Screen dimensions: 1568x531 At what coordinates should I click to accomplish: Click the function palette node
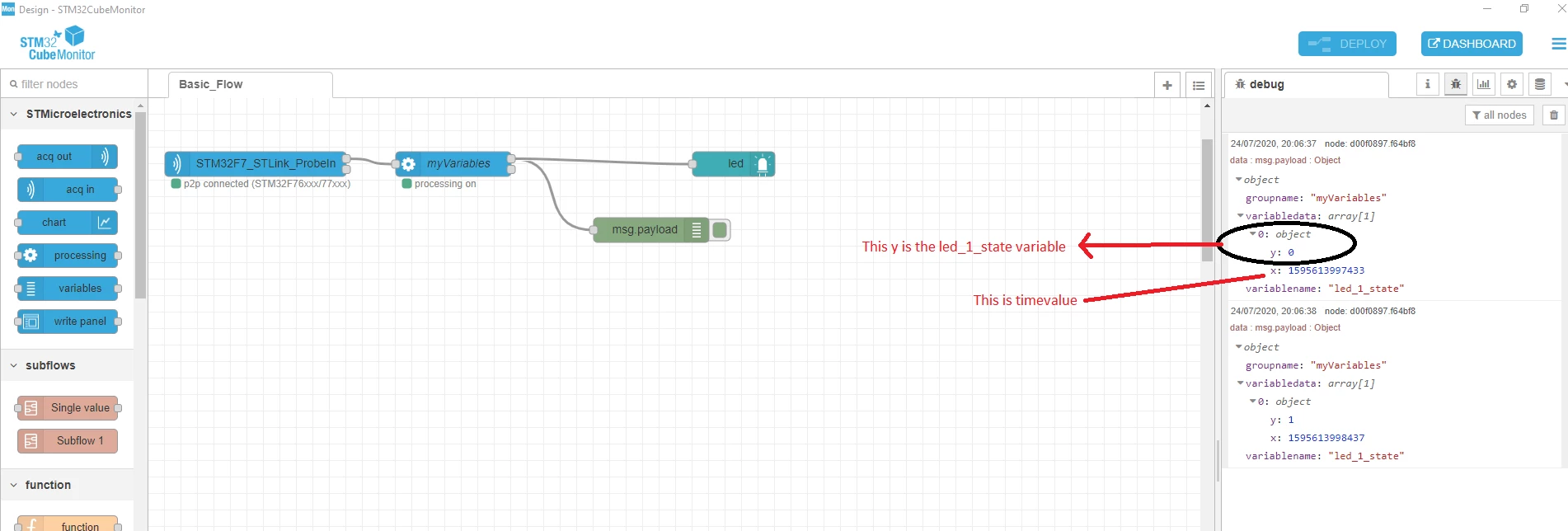(x=67, y=524)
